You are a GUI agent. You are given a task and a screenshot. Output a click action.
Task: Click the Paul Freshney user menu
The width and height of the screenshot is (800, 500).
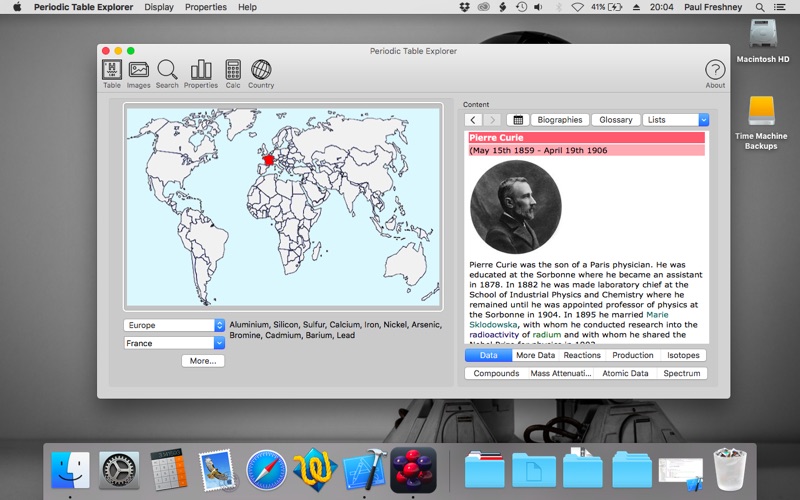coord(713,7)
